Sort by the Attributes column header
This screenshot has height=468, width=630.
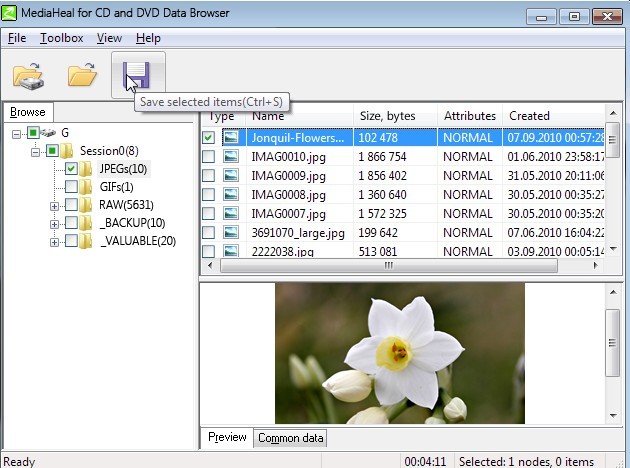[x=470, y=116]
